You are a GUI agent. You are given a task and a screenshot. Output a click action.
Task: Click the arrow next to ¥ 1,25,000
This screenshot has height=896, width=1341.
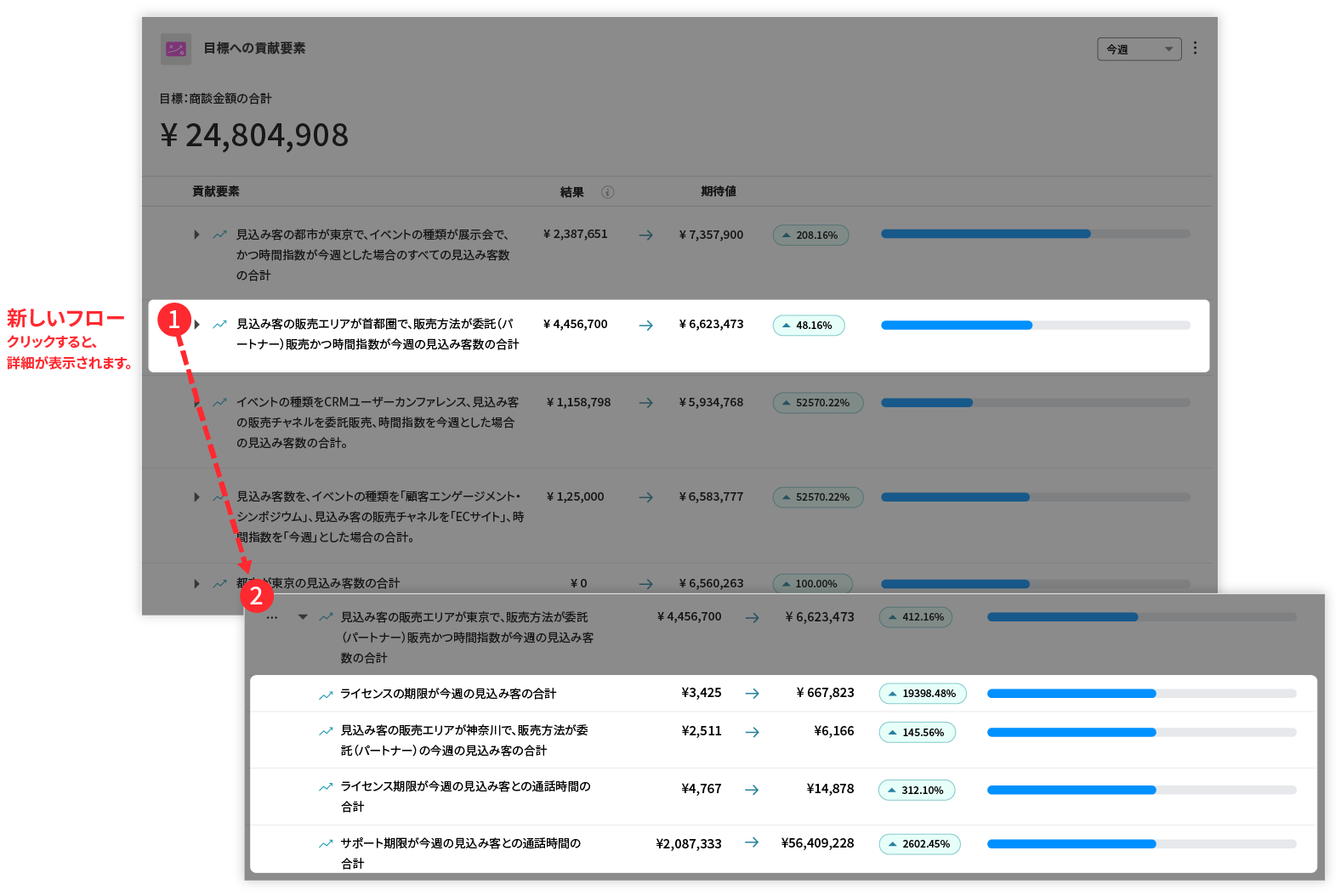click(646, 497)
